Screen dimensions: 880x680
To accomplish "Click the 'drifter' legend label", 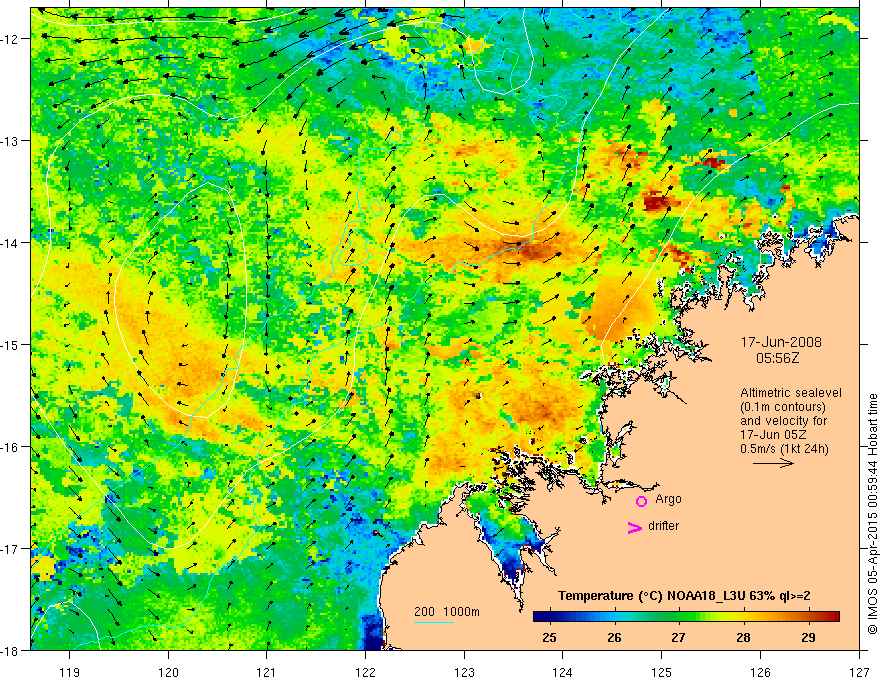I will click(663, 526).
